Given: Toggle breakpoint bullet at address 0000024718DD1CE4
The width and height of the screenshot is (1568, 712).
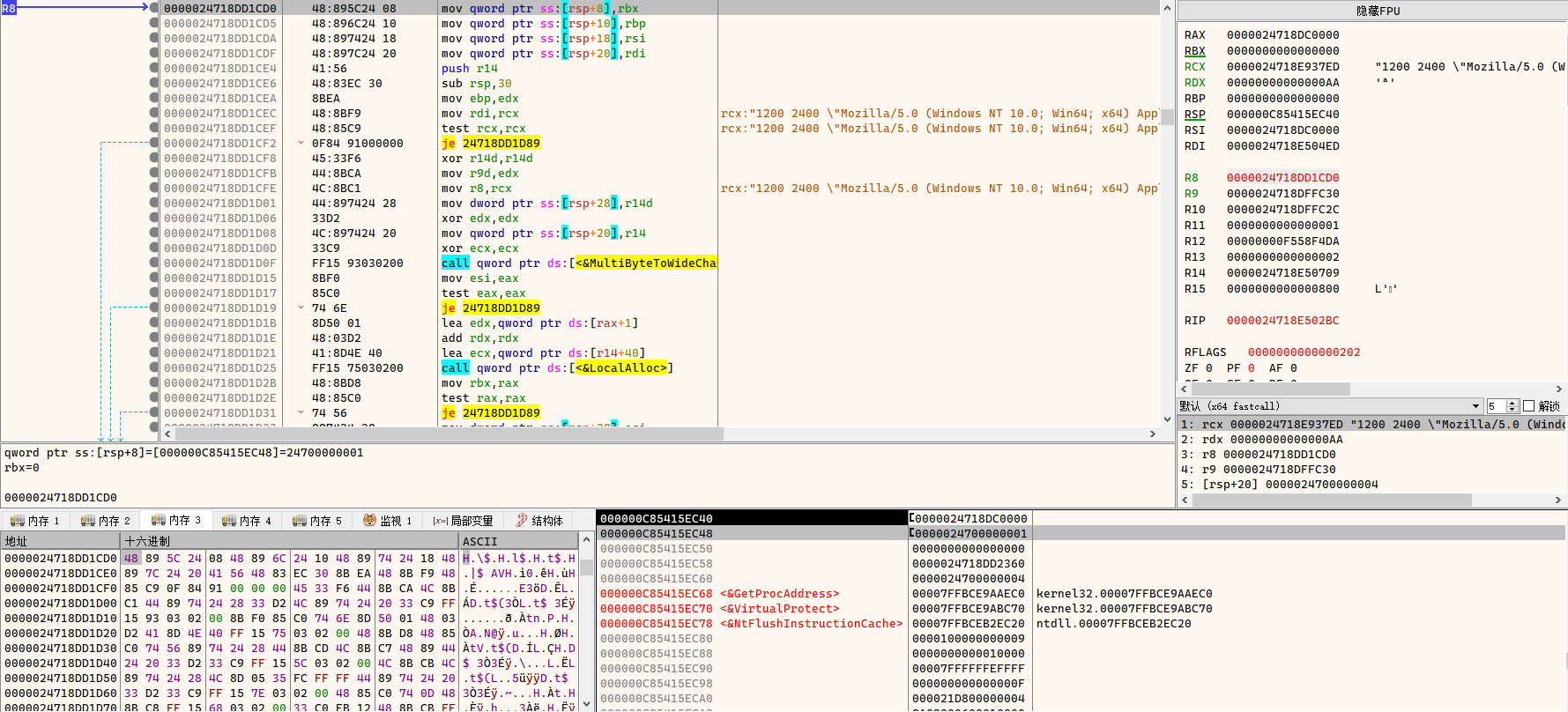Looking at the screenshot, I should [x=154, y=69].
